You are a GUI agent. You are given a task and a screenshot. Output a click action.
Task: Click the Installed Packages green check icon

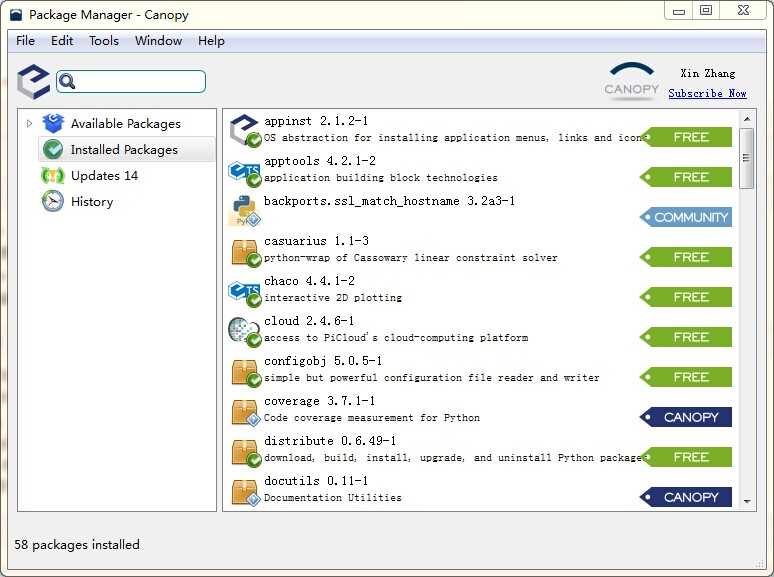coord(53,150)
